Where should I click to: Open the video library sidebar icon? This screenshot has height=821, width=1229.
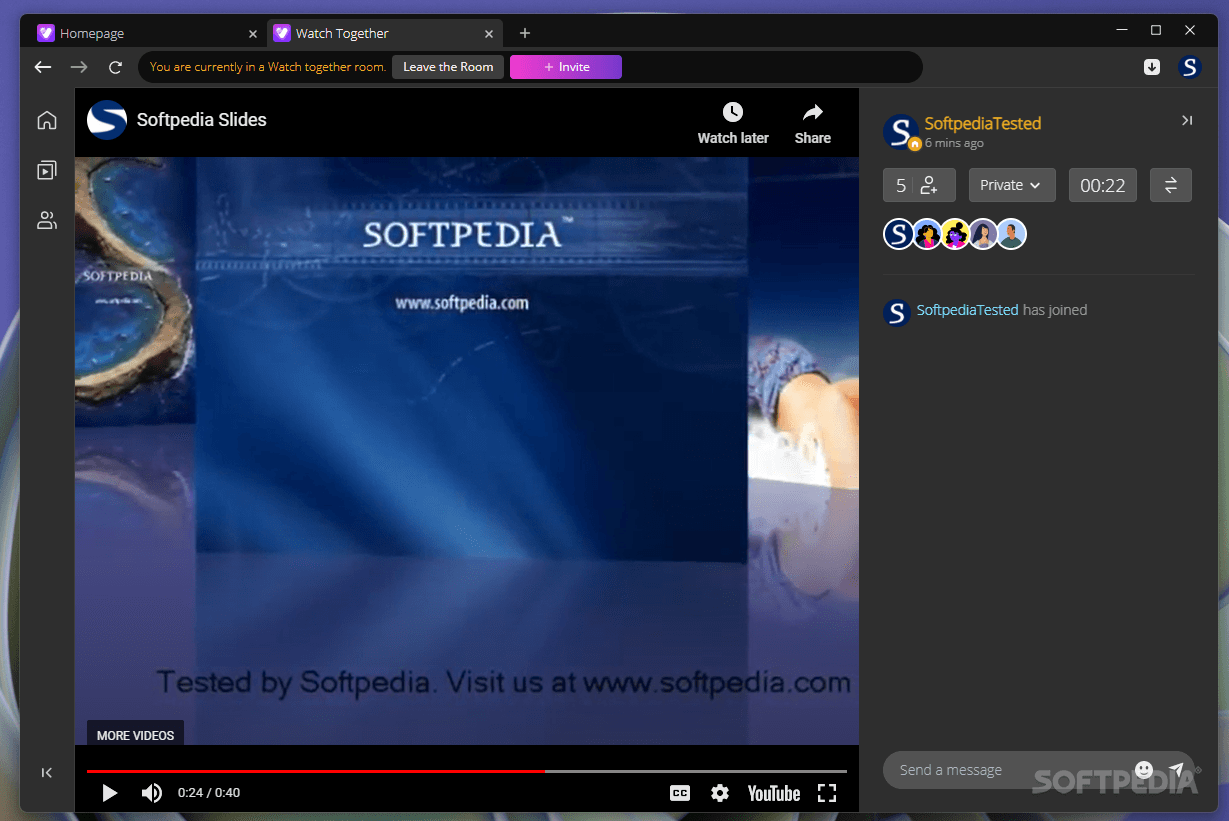(x=47, y=171)
